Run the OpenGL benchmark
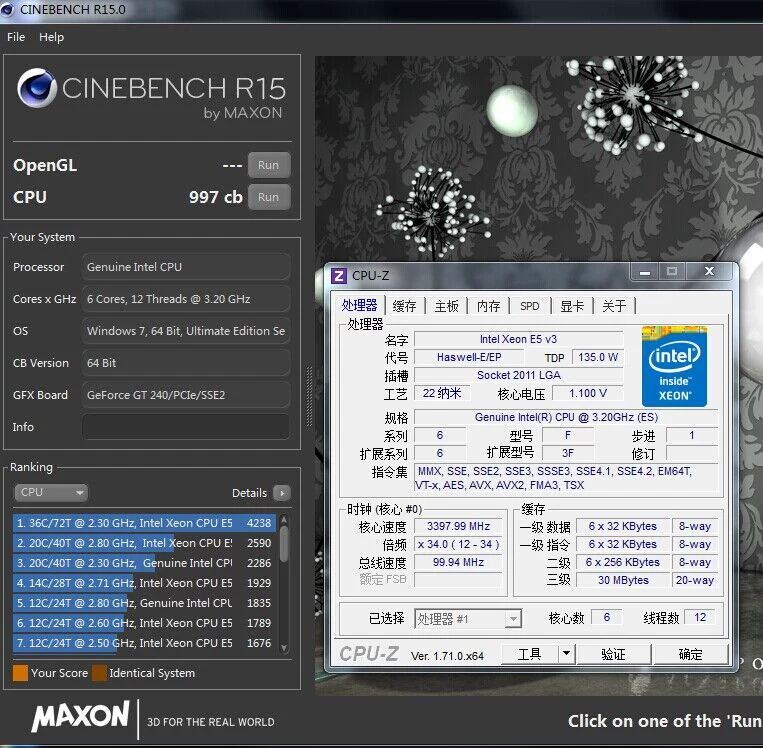Image resolution: width=763 pixels, height=748 pixels. click(x=269, y=165)
